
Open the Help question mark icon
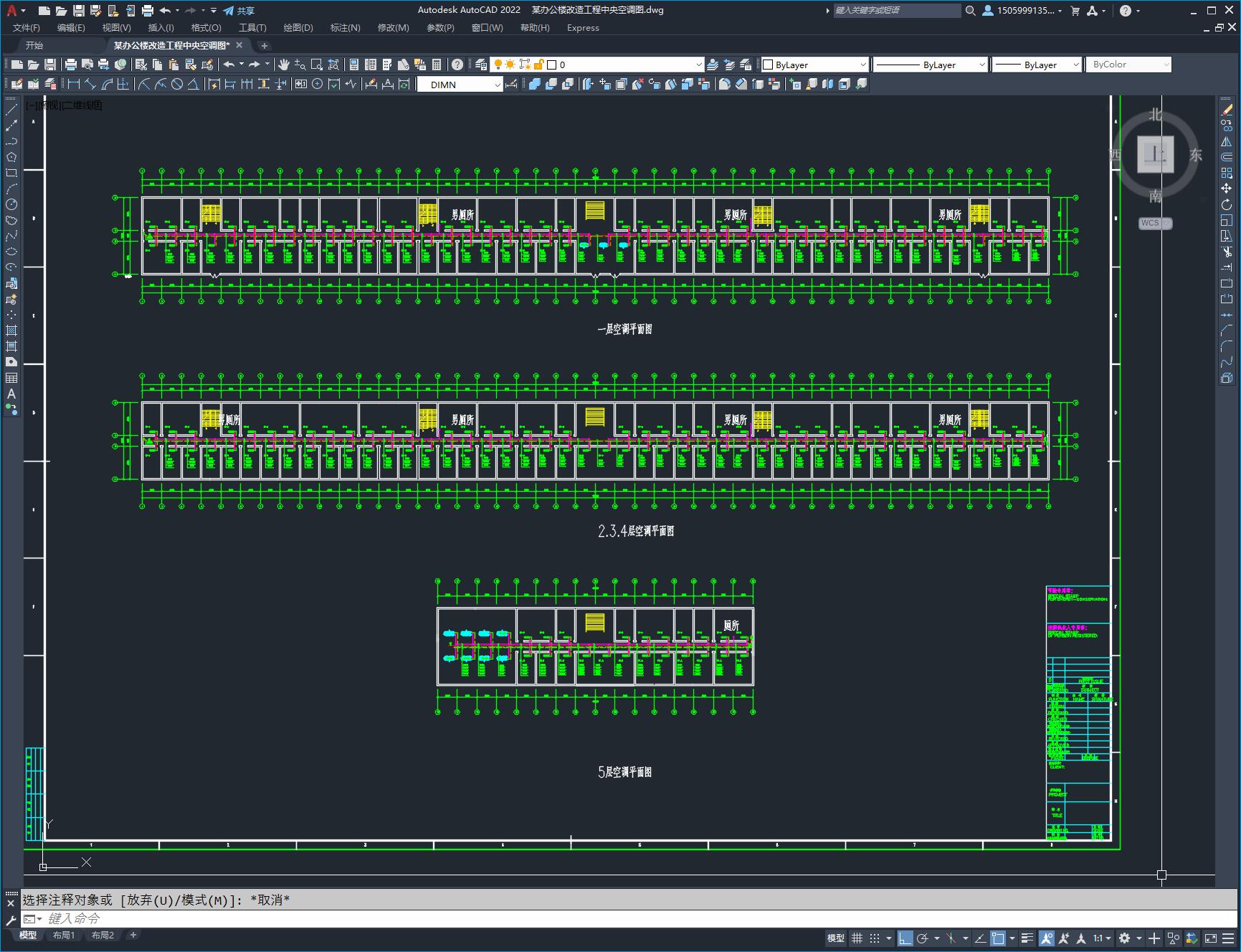[457, 65]
